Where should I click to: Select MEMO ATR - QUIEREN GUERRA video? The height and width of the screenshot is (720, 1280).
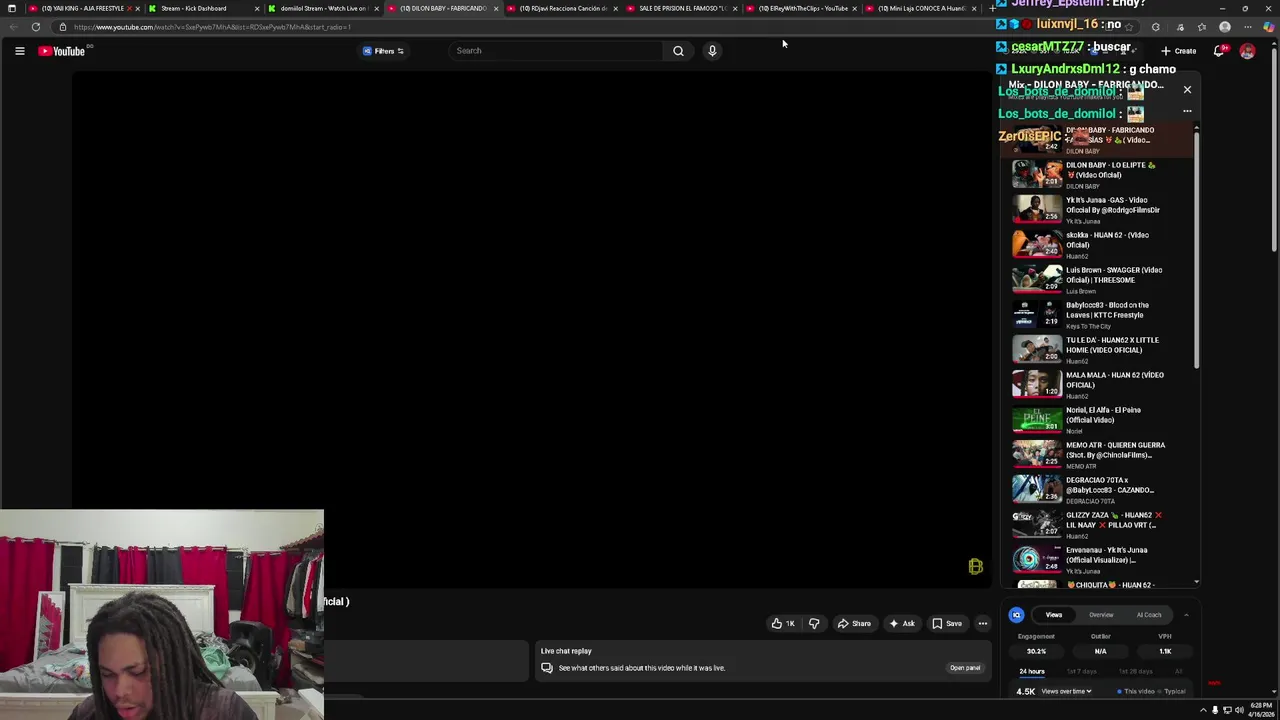point(1098,455)
